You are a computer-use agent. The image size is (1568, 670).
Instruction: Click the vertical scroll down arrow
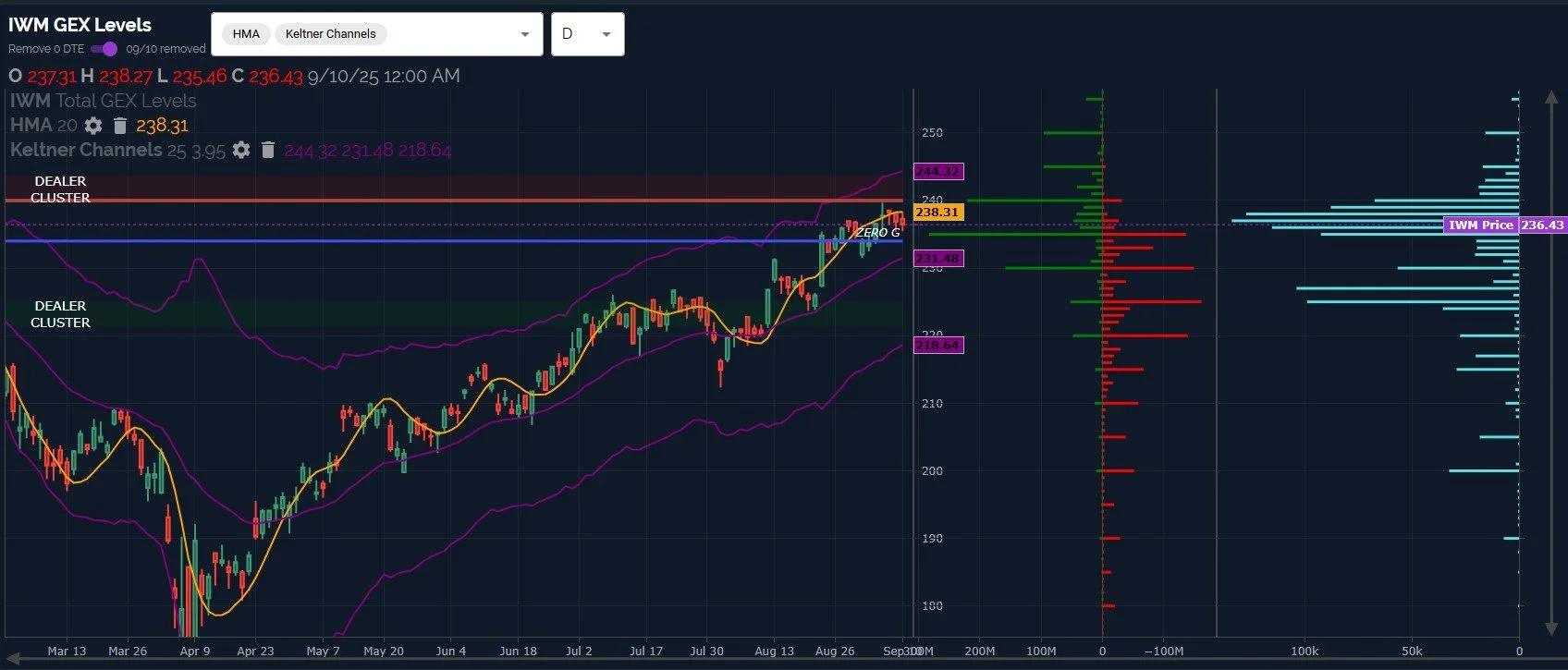pyautogui.click(x=1551, y=628)
